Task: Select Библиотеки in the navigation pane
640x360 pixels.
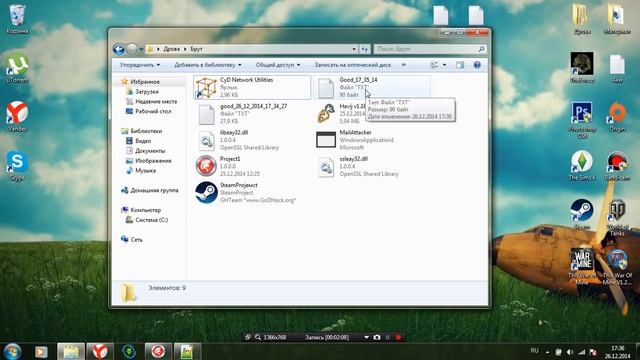Action: pos(146,131)
